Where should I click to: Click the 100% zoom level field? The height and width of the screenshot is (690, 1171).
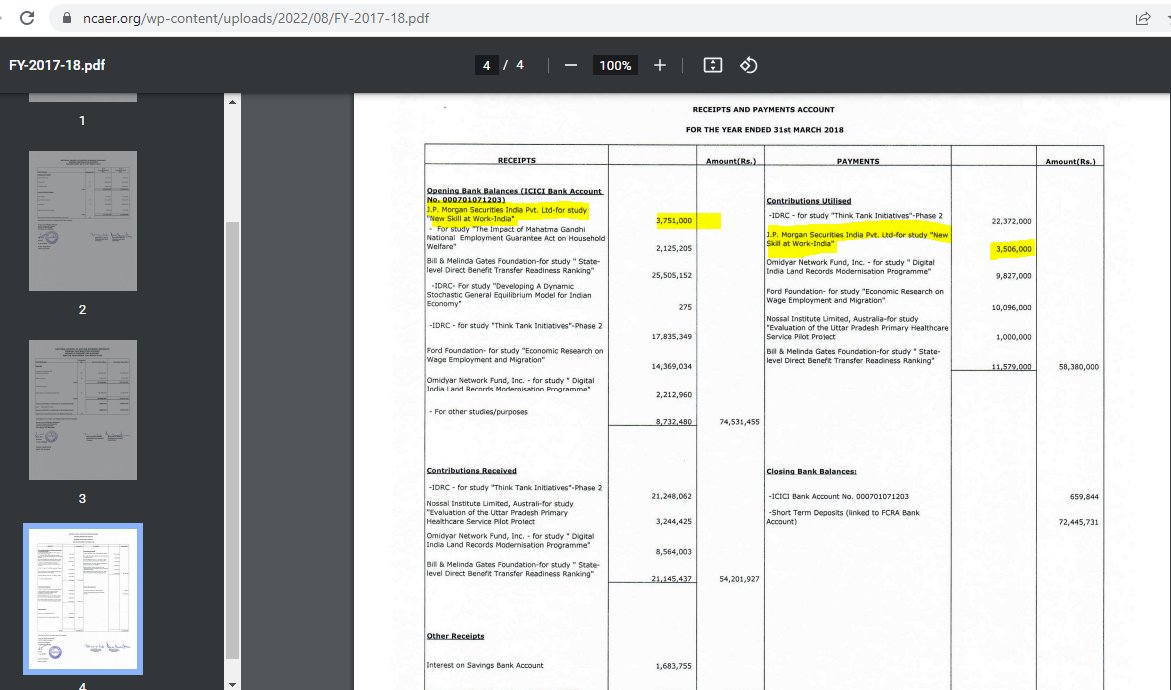(x=615, y=66)
